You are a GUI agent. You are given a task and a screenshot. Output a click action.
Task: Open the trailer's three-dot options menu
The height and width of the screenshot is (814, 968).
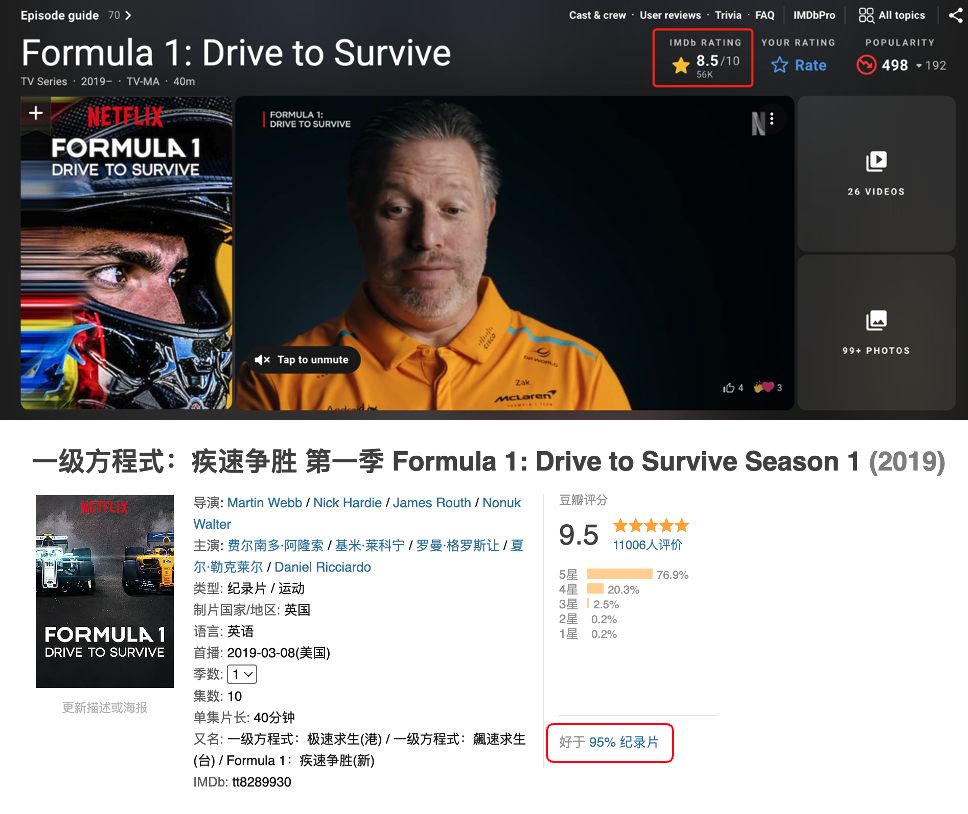click(772, 118)
